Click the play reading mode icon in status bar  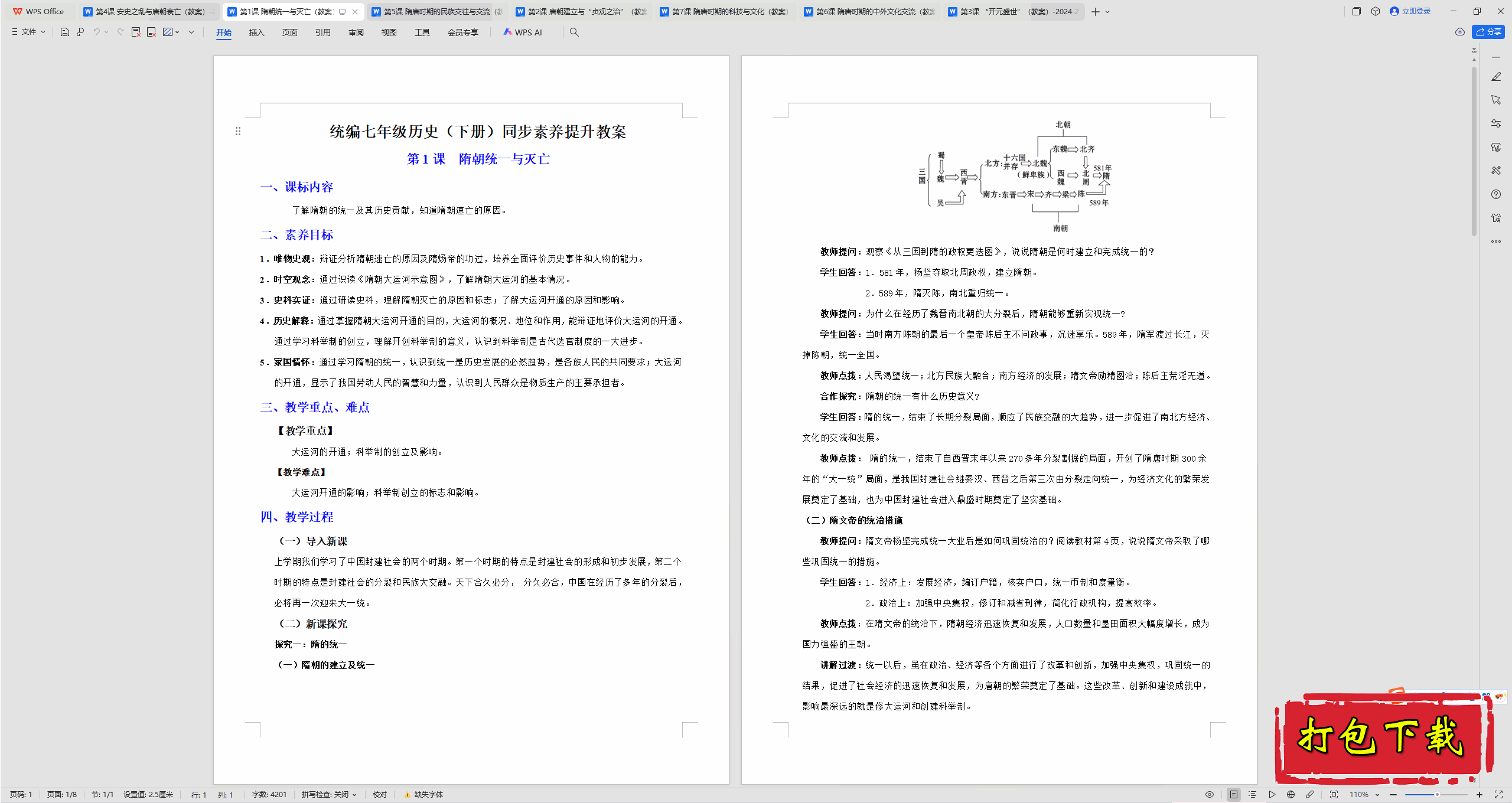[1272, 795]
